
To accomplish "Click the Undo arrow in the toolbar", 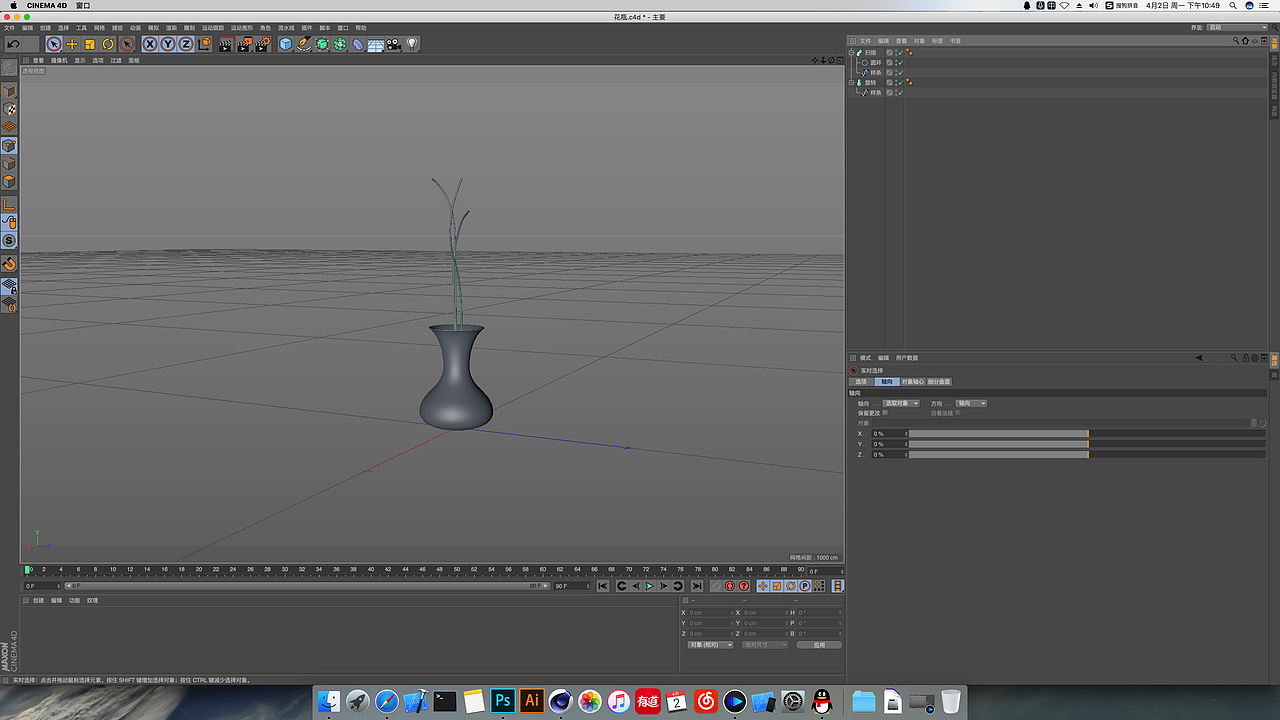I will [13, 44].
